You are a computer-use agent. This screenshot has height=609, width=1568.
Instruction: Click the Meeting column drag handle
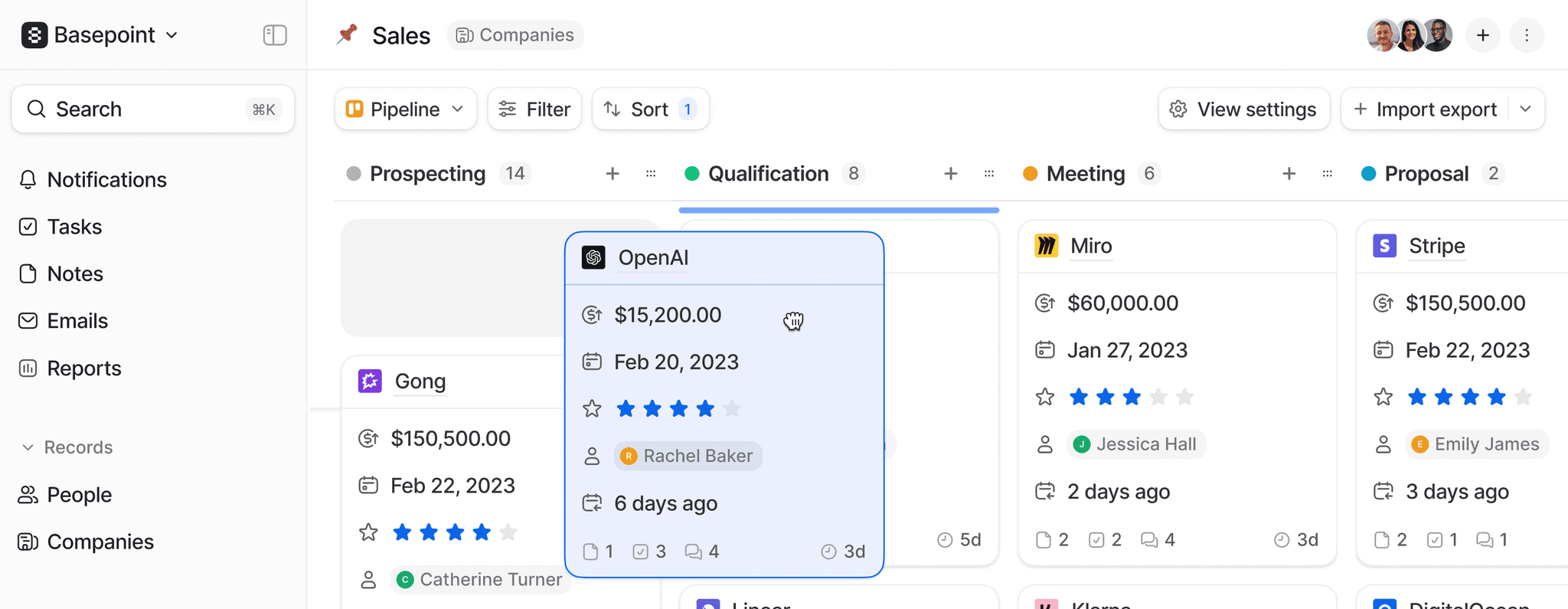1328,174
